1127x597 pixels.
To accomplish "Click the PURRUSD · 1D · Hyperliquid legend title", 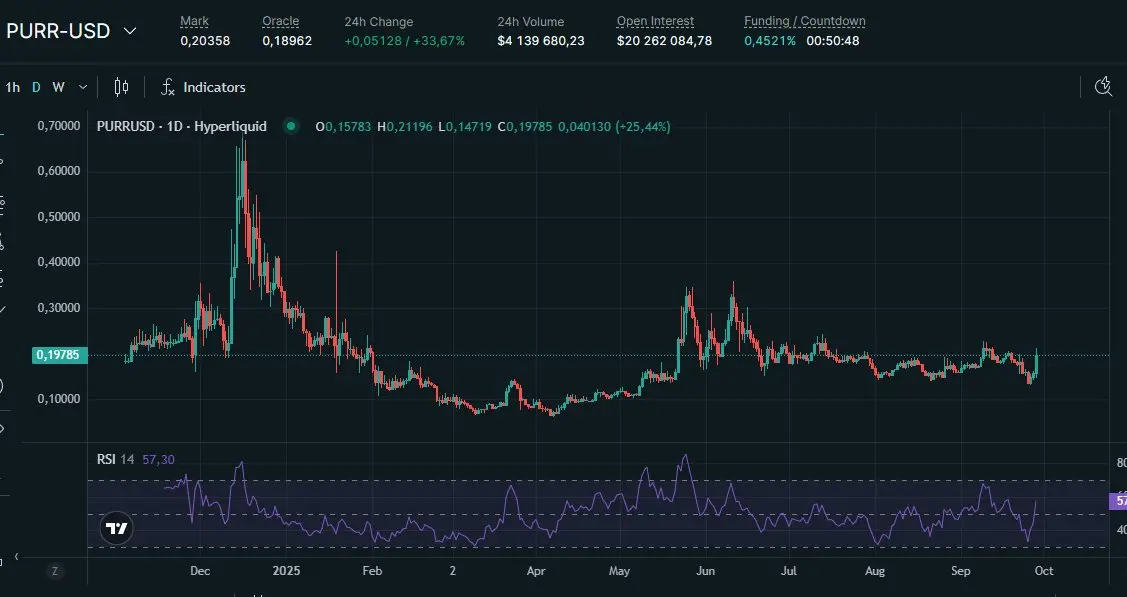I will [x=182, y=126].
